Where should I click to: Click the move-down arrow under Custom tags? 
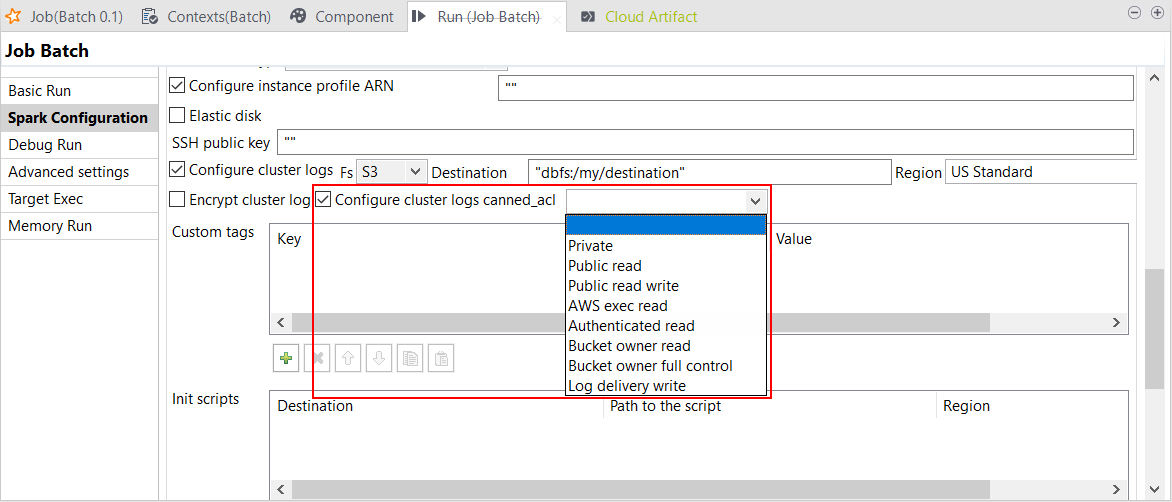point(378,358)
